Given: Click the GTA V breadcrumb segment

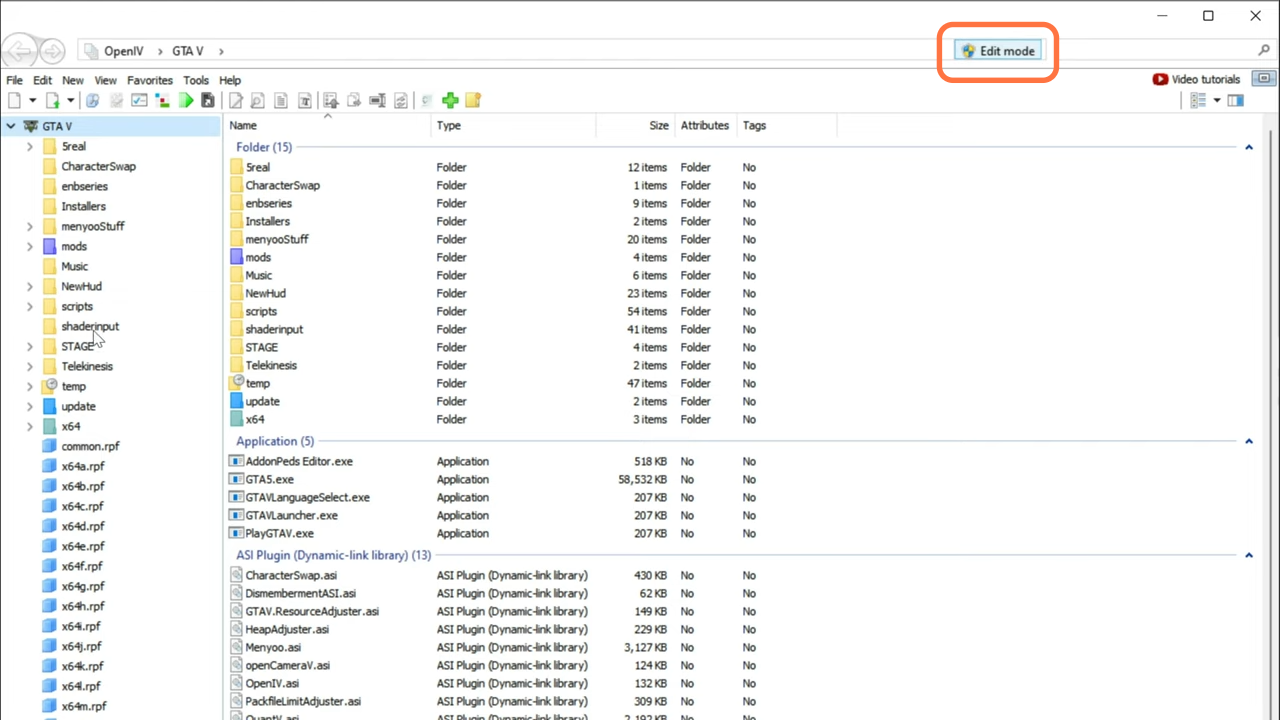Looking at the screenshot, I should coord(190,51).
